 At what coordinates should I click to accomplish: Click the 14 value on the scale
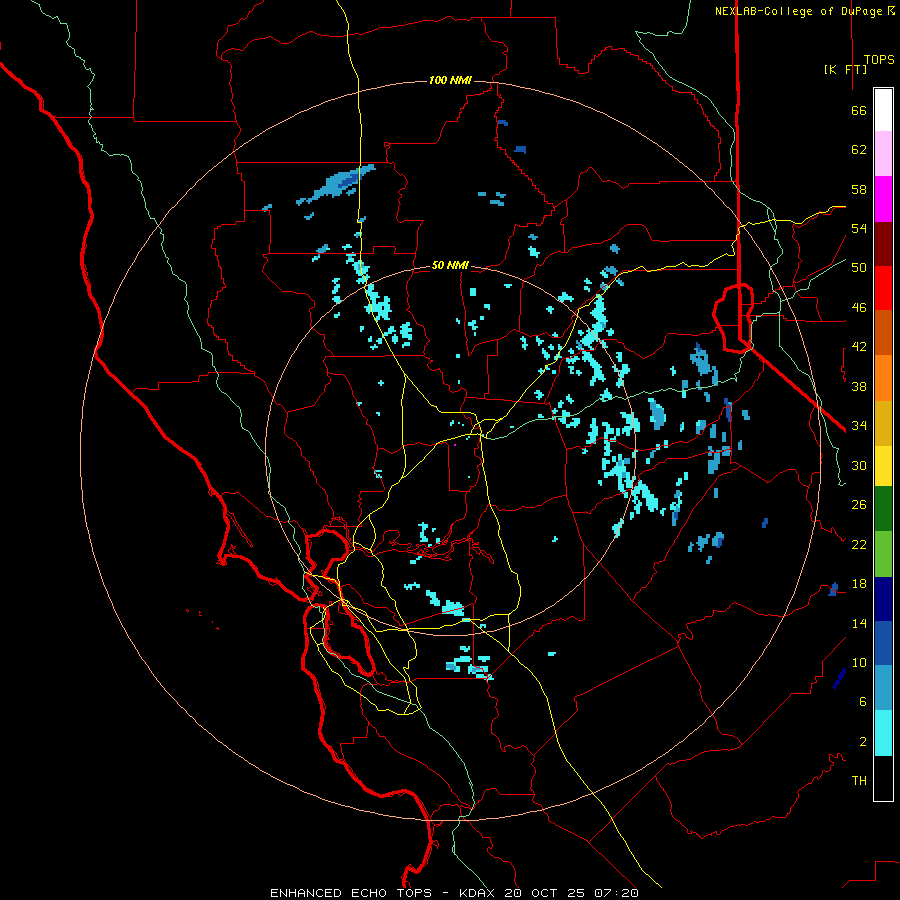coord(859,623)
